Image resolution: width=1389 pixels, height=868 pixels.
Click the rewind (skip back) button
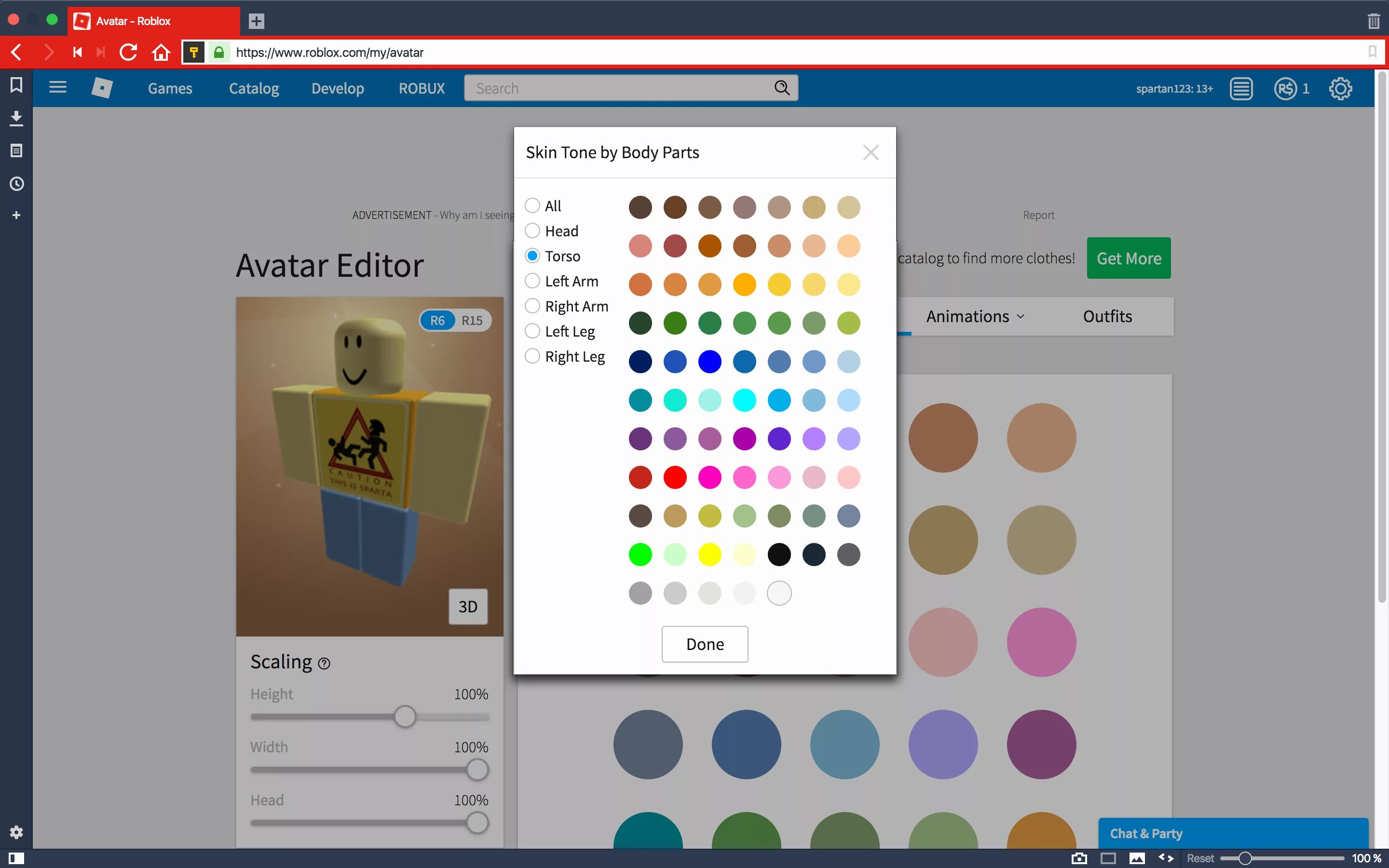pyautogui.click(x=78, y=52)
